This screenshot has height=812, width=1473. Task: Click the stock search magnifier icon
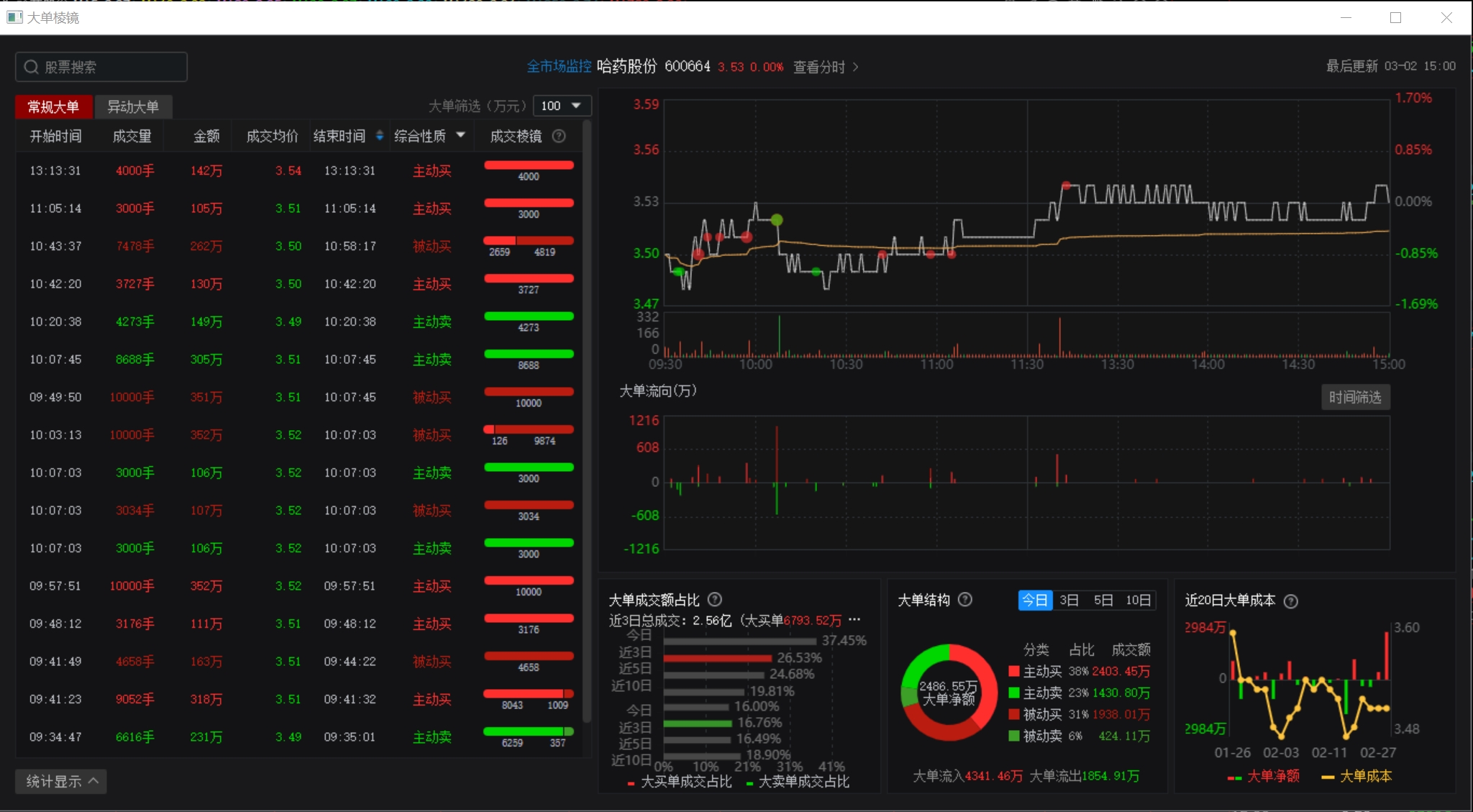click(31, 67)
